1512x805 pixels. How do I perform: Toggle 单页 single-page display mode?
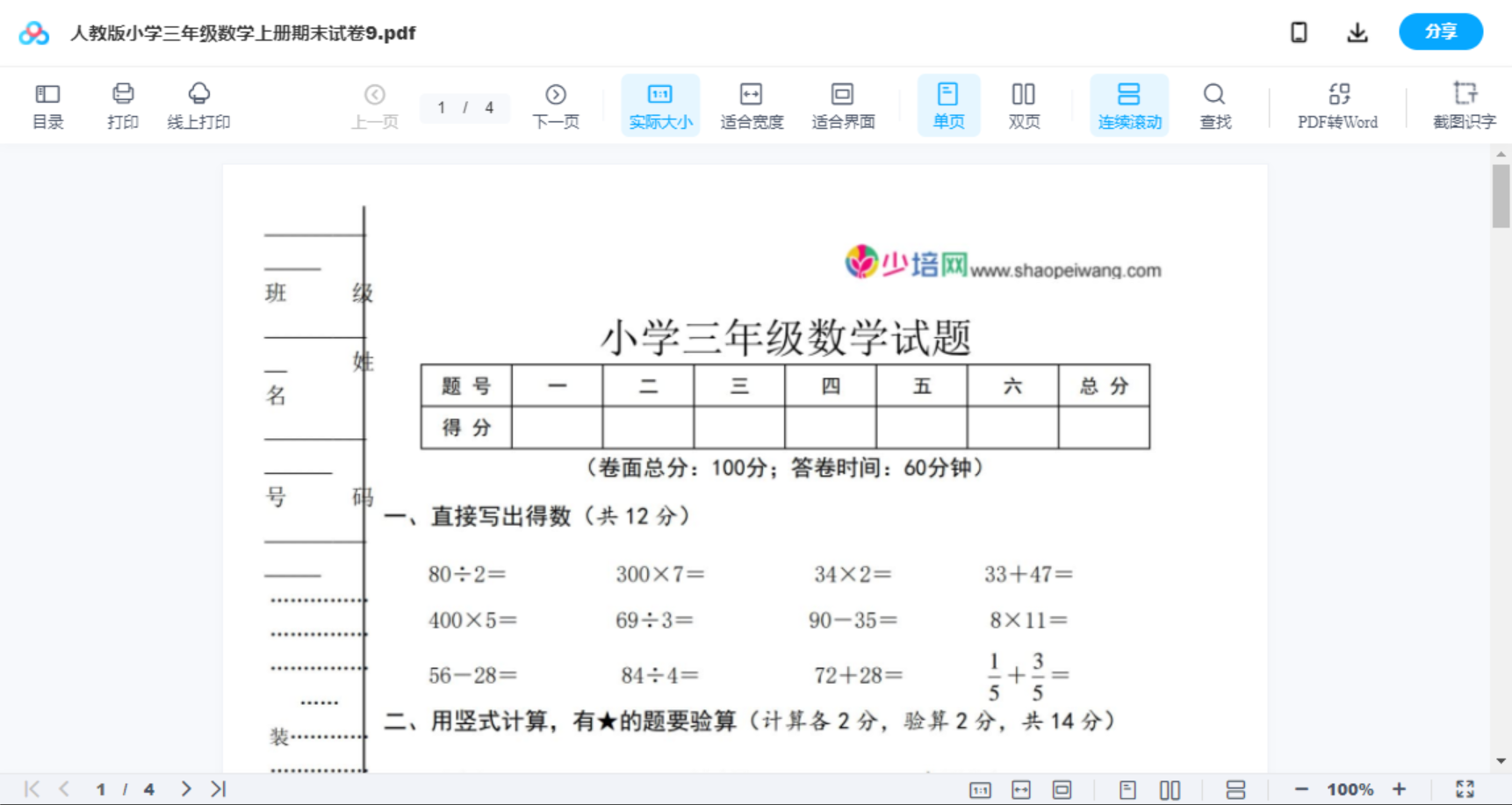pos(948,104)
